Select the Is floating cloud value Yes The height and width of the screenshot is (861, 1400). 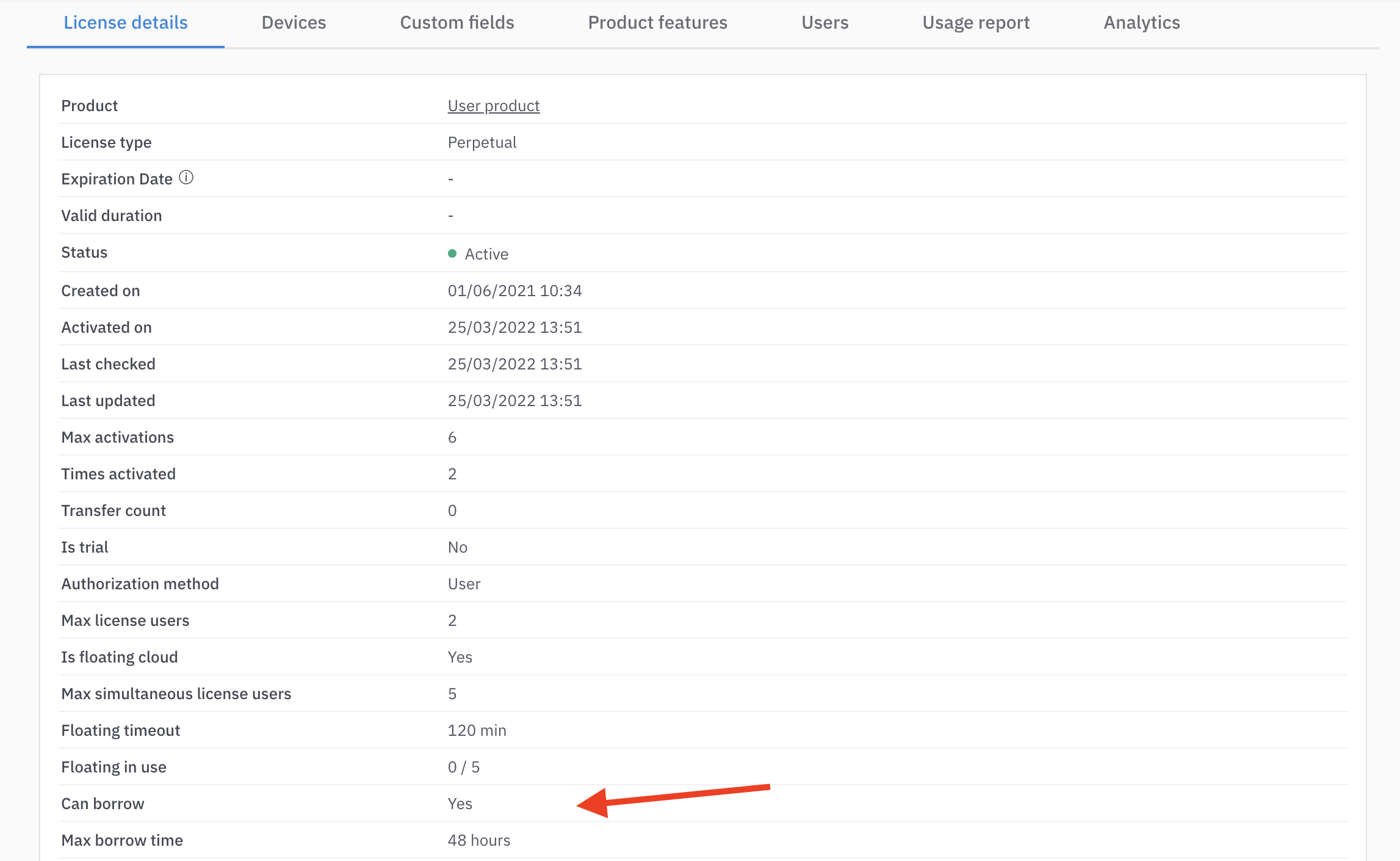[x=460, y=657]
